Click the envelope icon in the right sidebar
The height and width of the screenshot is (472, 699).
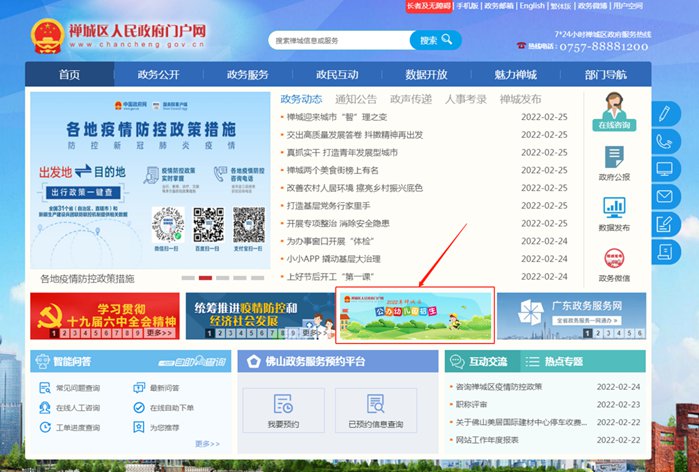[665, 197]
